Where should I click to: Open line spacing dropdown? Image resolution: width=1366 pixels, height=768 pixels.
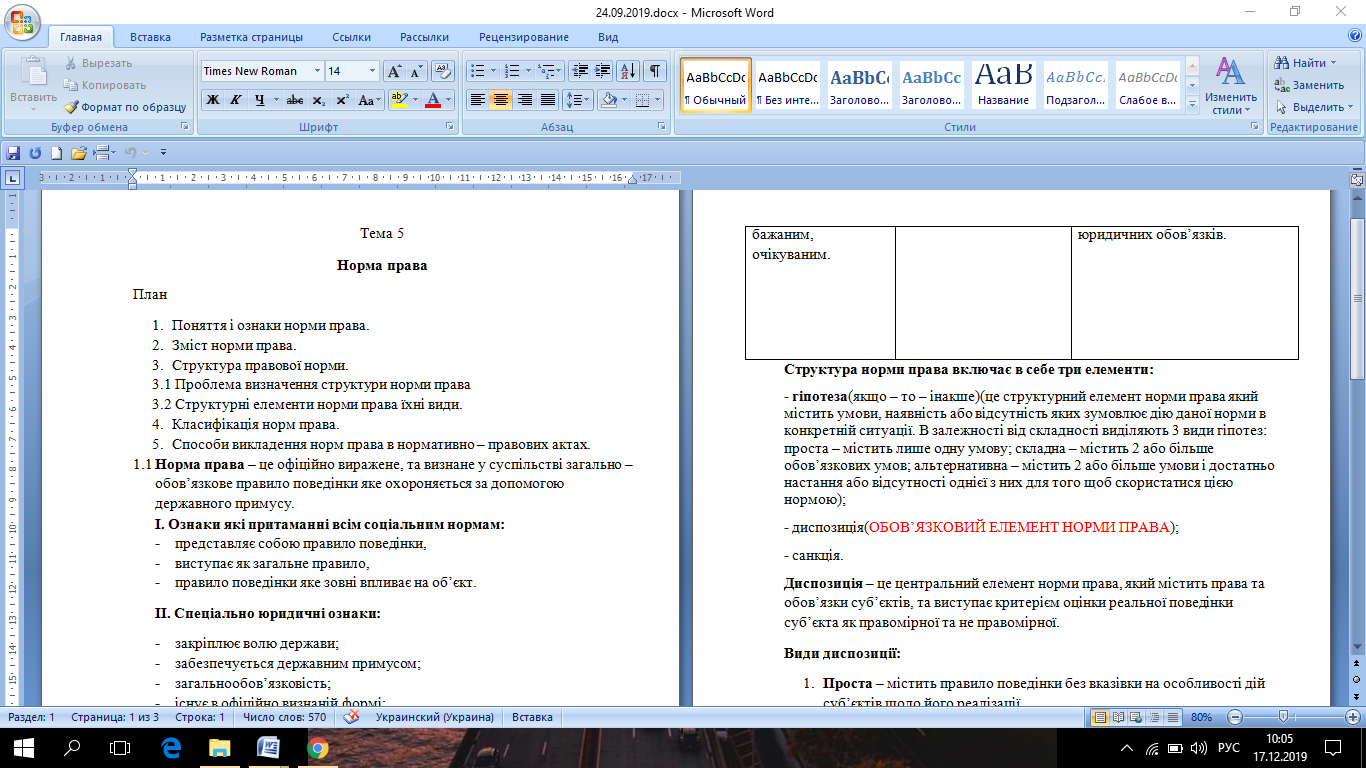pos(578,100)
